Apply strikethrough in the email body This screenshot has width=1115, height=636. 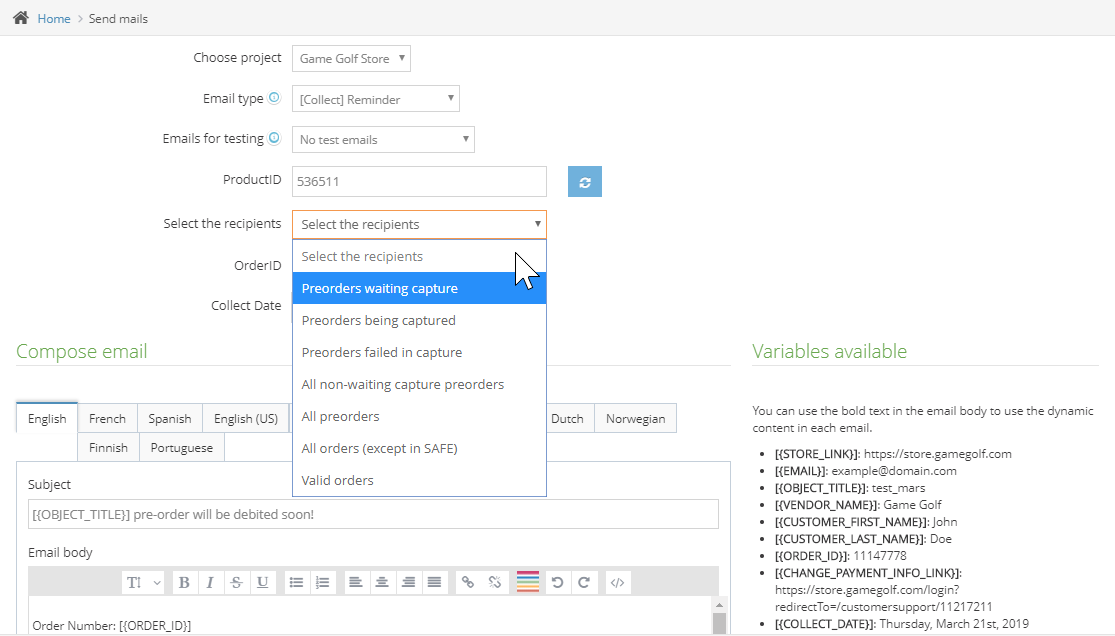click(x=236, y=582)
